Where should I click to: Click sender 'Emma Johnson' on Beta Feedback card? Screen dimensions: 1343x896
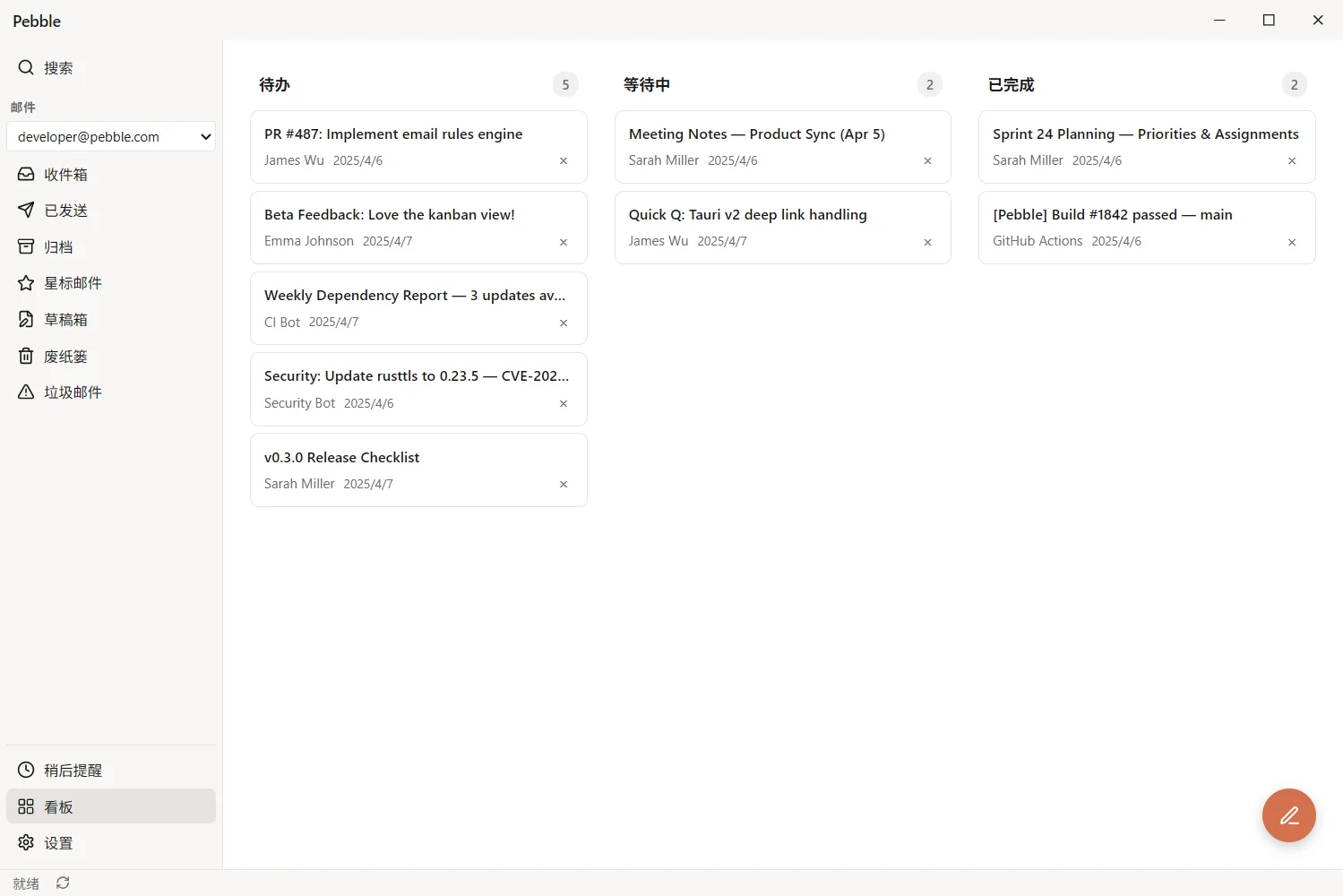(x=309, y=241)
